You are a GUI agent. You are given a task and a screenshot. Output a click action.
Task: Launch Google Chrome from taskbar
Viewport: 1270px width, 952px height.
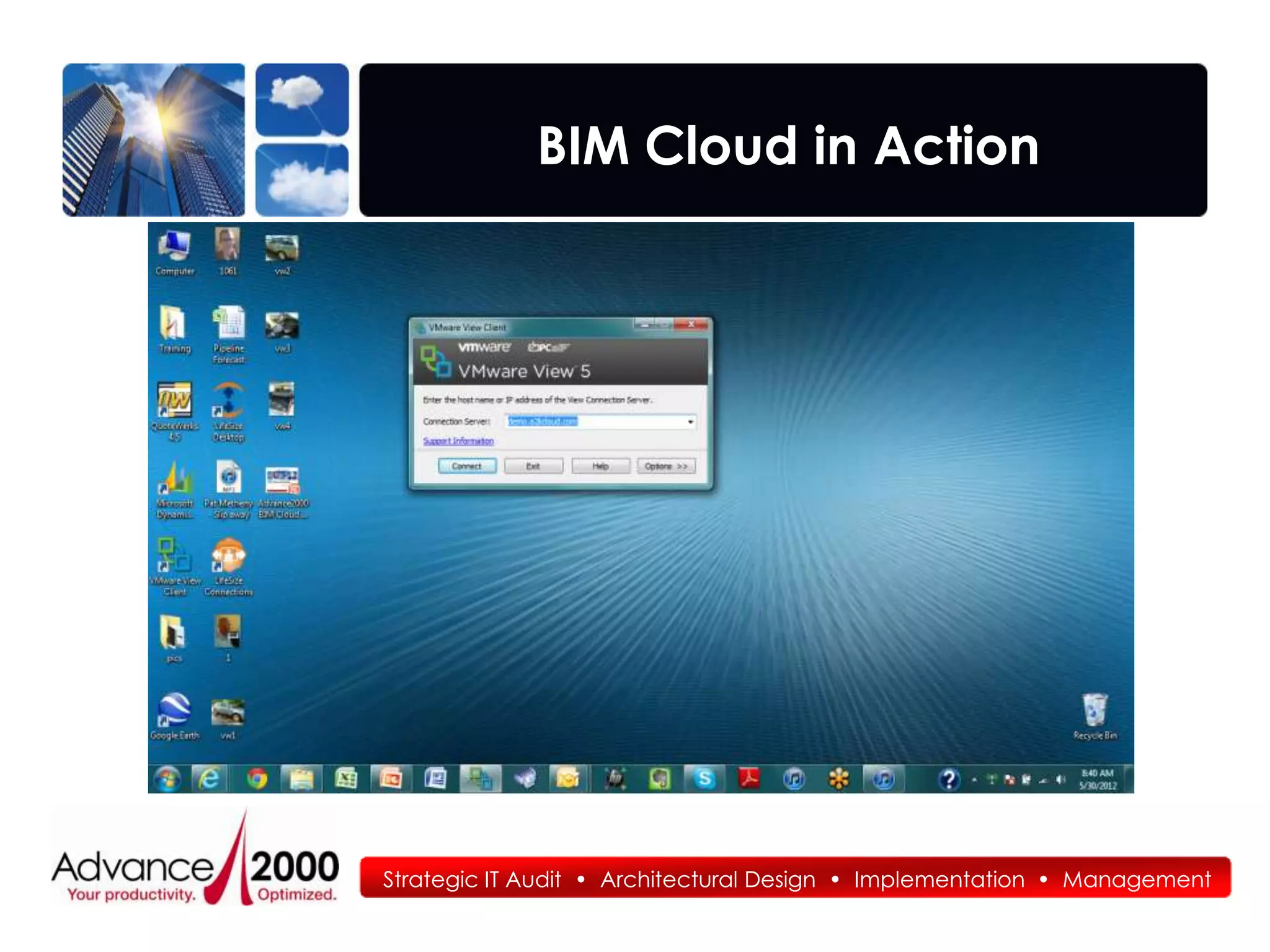[x=257, y=778]
